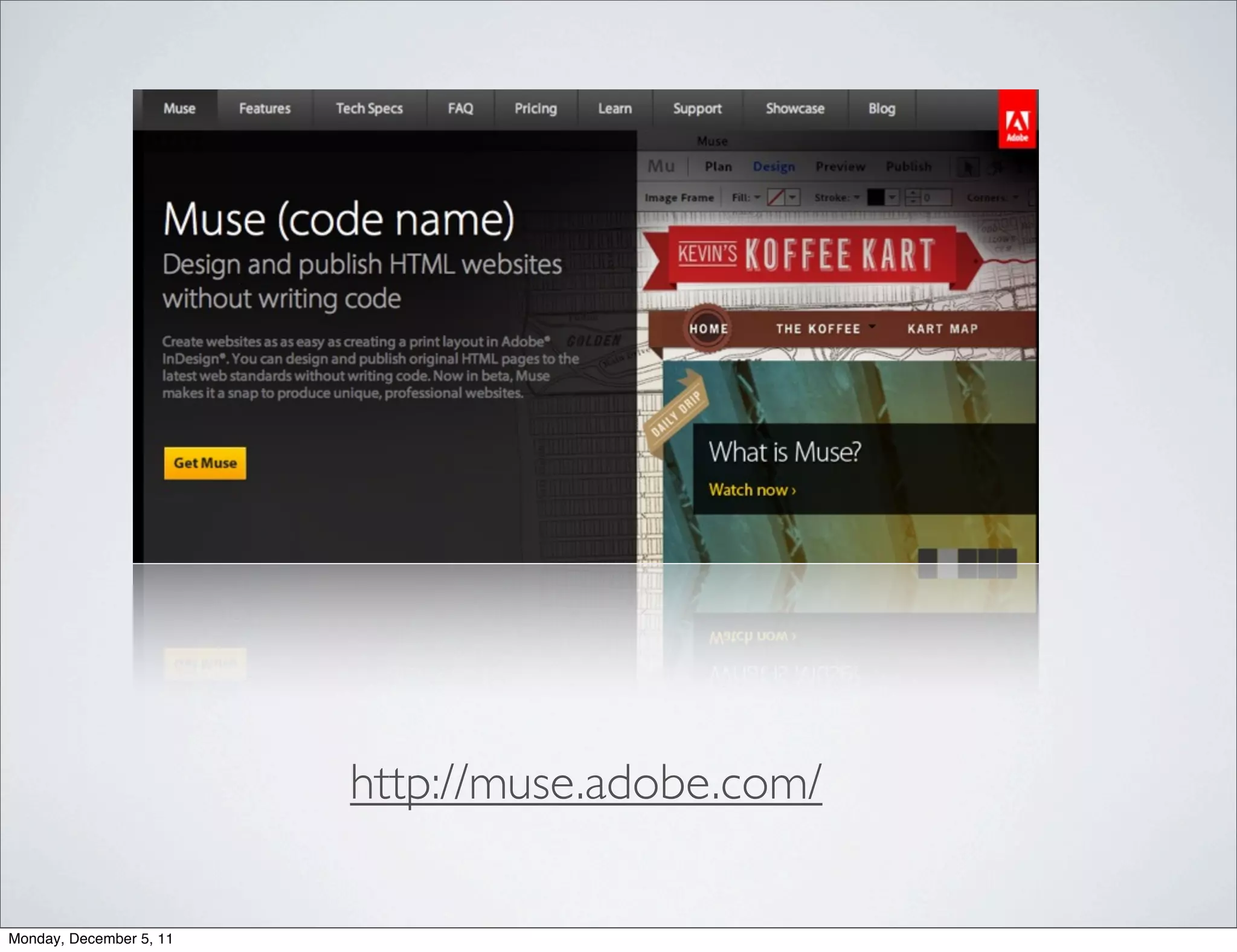Click the HOME badge in Koffee Kart
This screenshot has height=952, width=1237.
click(708, 329)
